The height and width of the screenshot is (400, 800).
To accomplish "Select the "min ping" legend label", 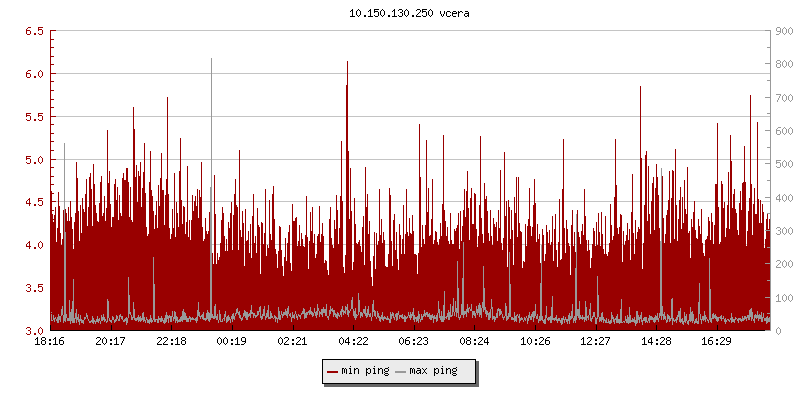I will pyautogui.click(x=365, y=371).
